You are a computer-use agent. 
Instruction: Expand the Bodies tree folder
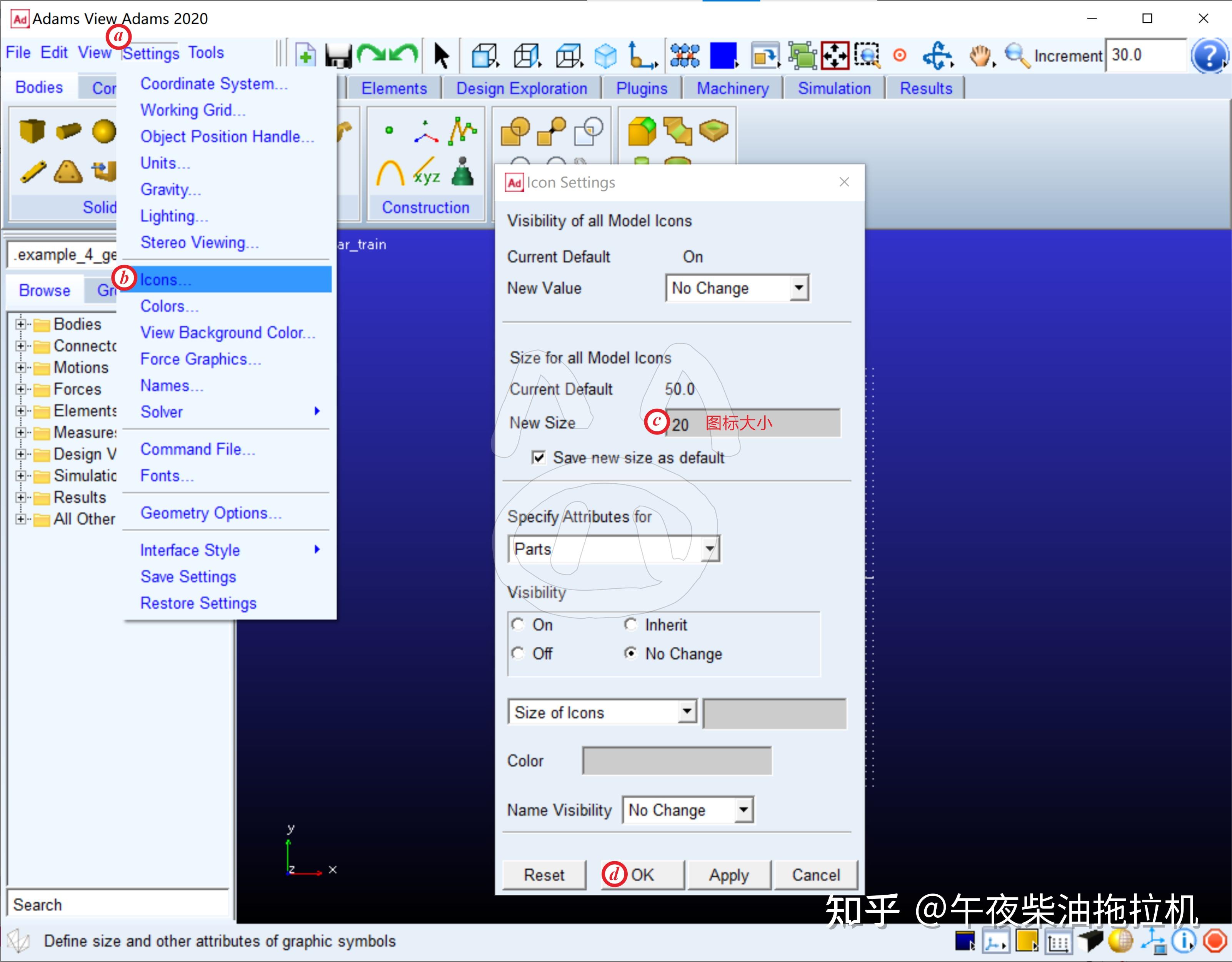(20, 324)
